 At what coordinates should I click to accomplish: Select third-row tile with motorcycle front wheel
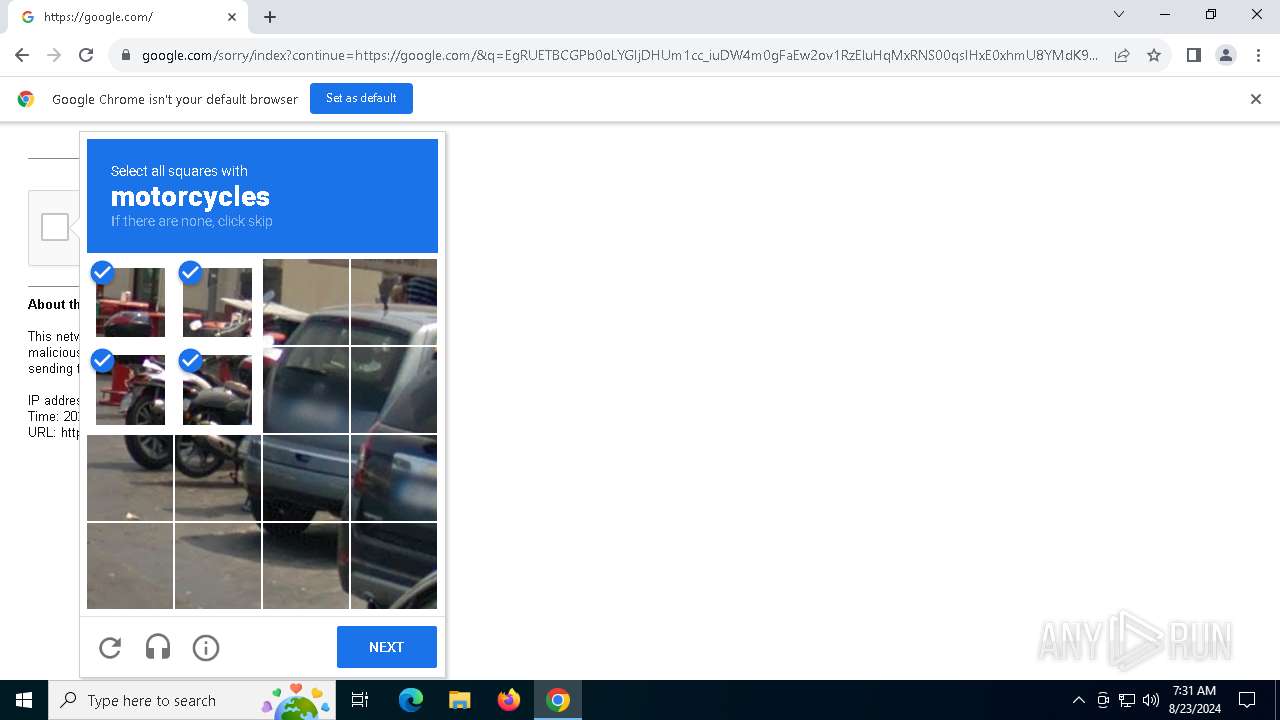click(218, 478)
